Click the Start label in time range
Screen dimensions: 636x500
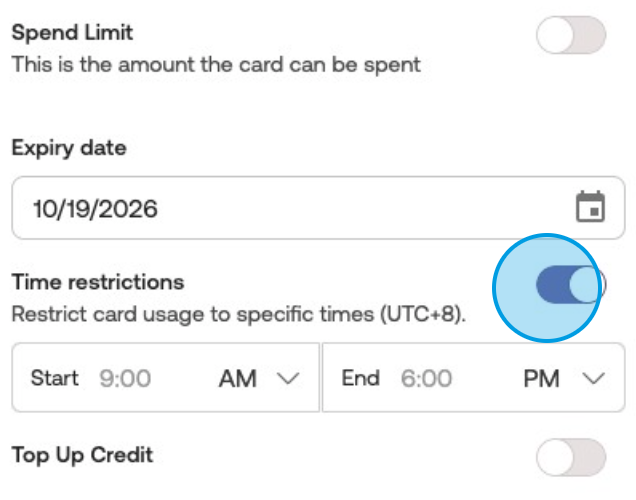[54, 378]
